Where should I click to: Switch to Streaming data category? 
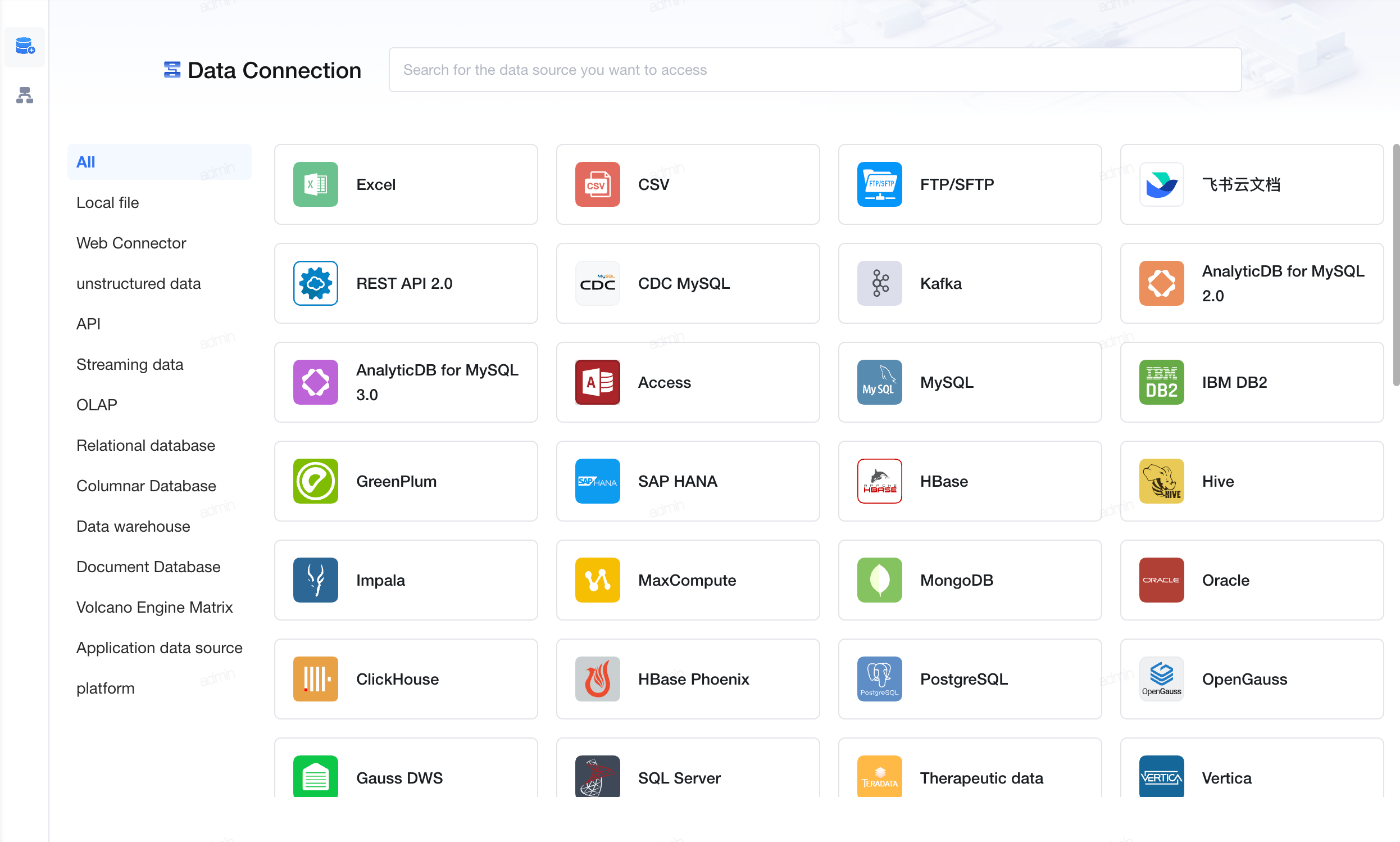[130, 364]
